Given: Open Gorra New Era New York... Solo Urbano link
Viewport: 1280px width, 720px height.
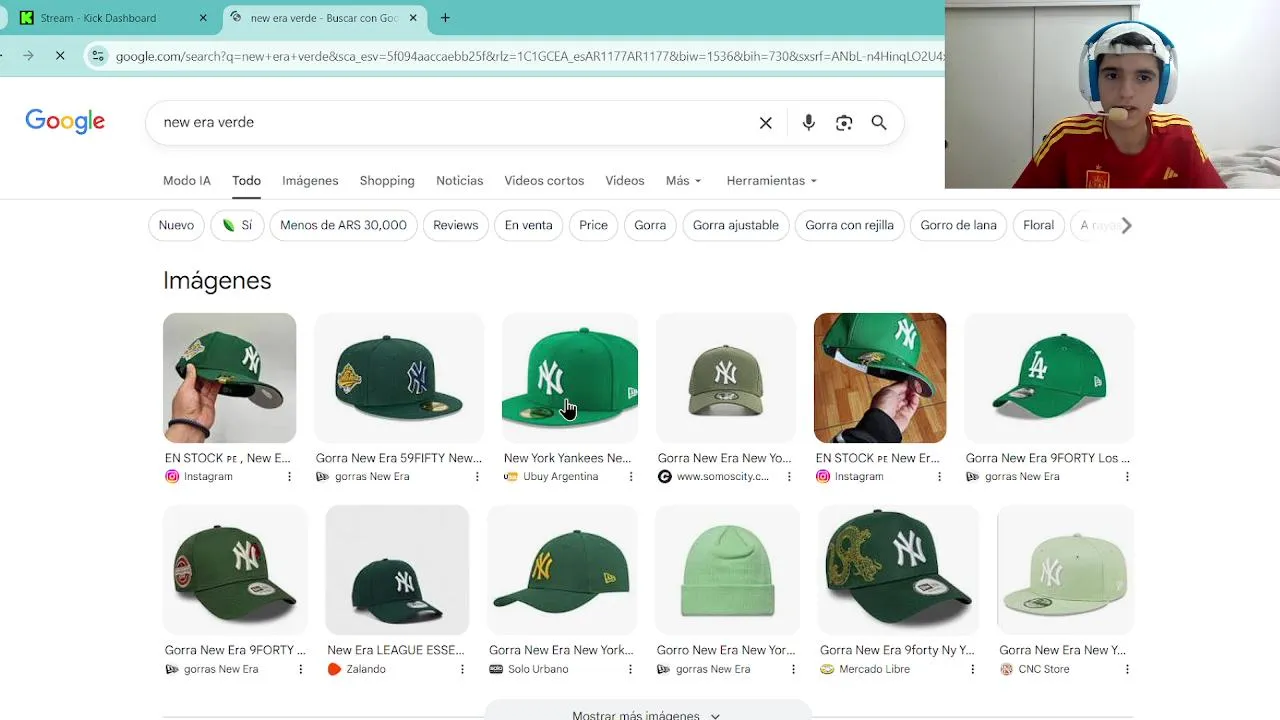Looking at the screenshot, I should 561,650.
